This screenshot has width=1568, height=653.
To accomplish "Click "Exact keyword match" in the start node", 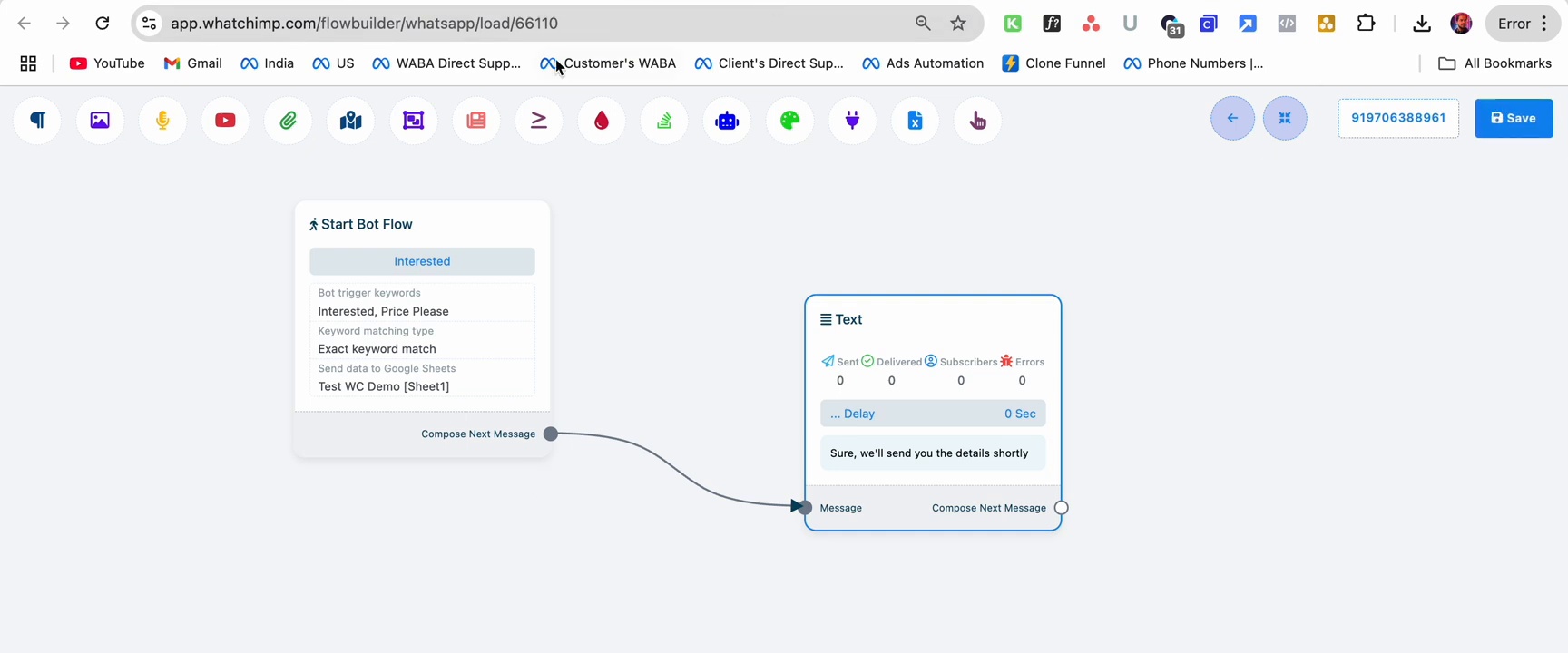I will pyautogui.click(x=377, y=349).
